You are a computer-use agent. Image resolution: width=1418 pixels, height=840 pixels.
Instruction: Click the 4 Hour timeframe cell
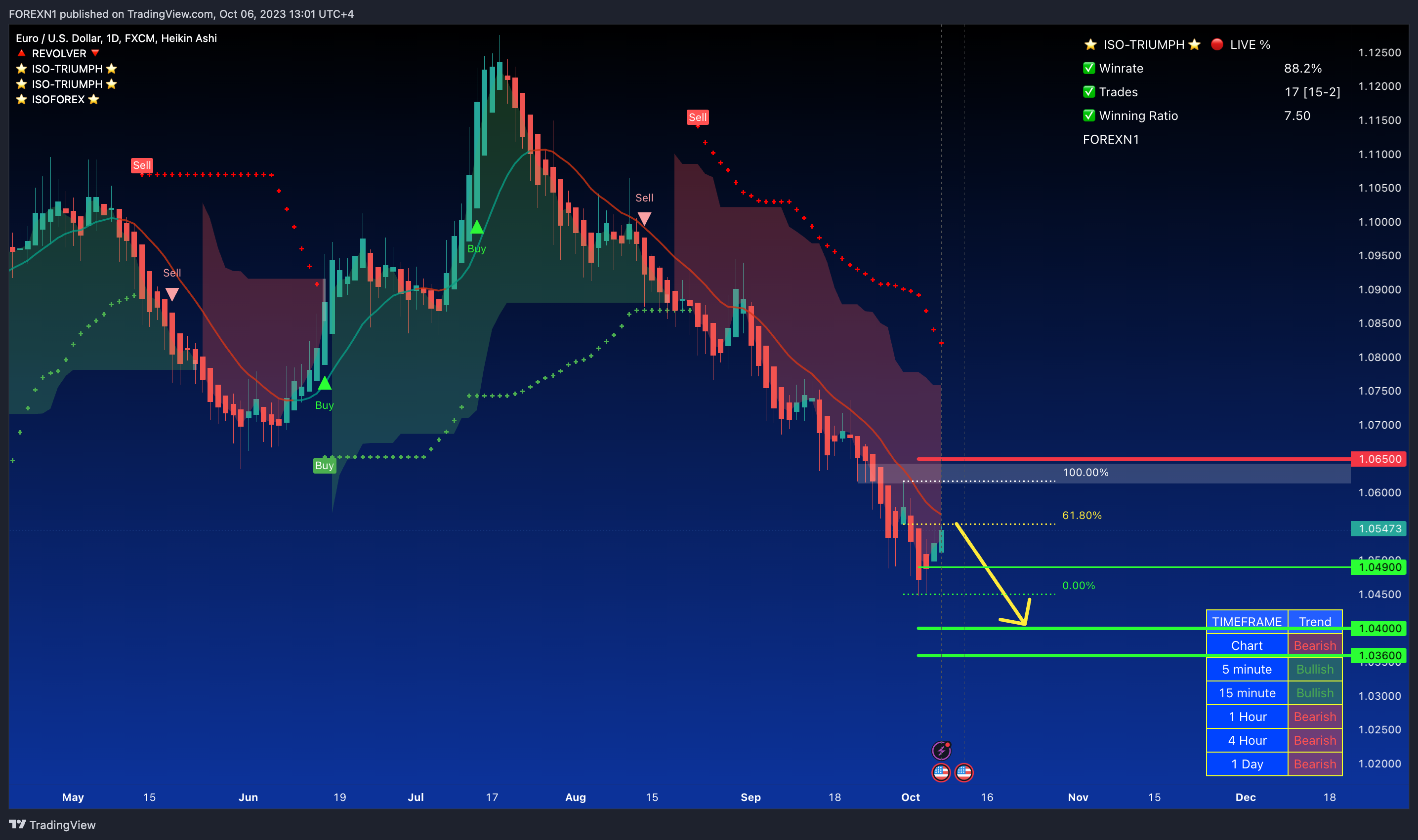pos(1247,740)
